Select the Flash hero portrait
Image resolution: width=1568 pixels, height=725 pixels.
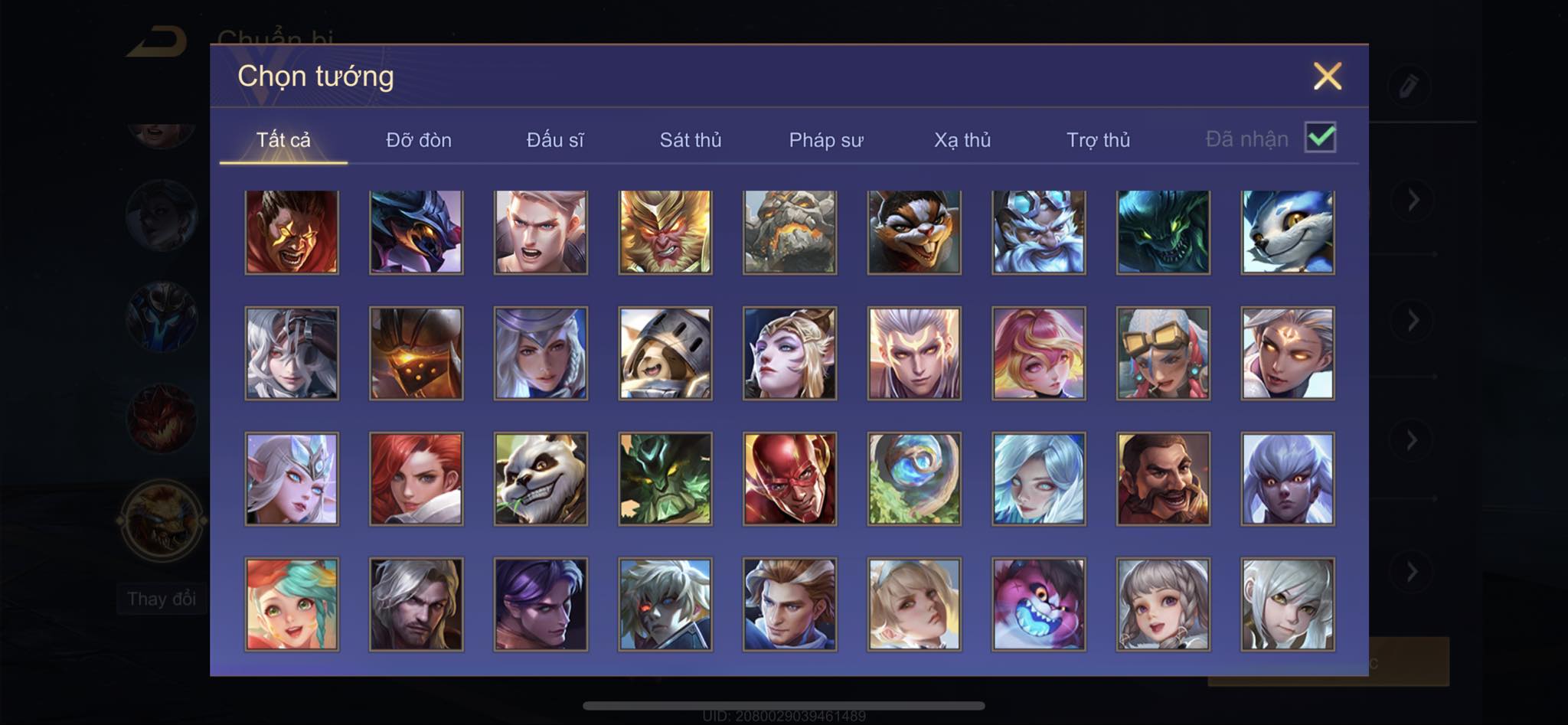pos(789,478)
